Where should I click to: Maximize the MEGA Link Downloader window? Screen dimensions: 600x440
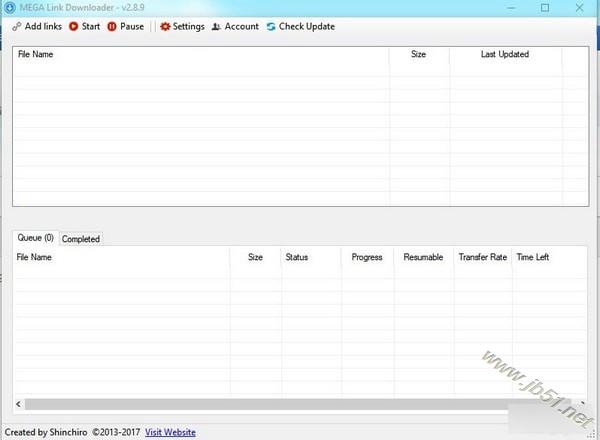[x=545, y=8]
